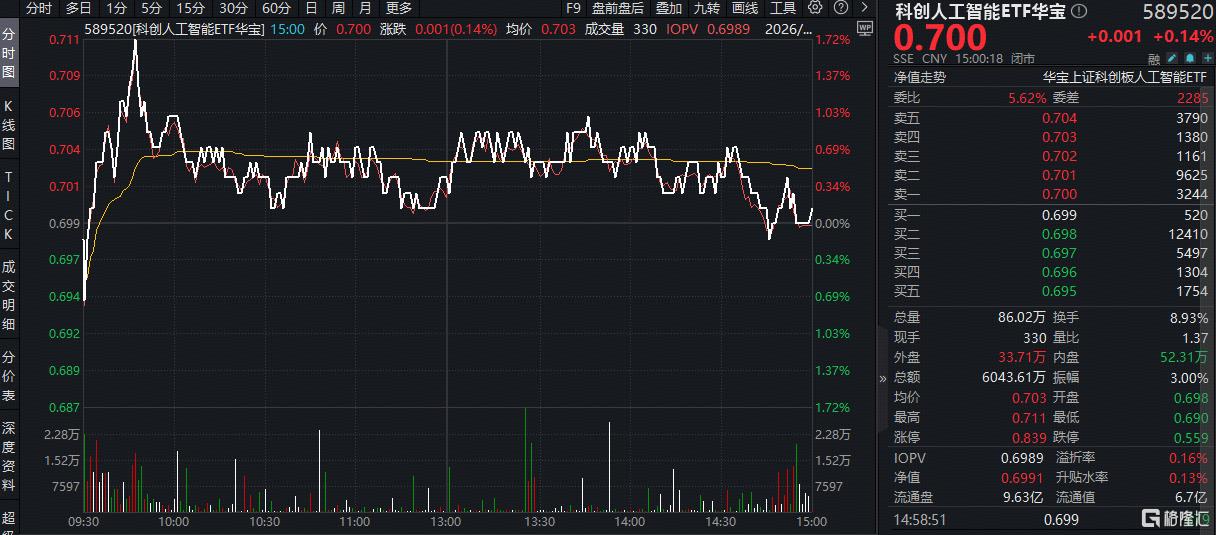Select the 15分 interval tab

(x=190, y=8)
